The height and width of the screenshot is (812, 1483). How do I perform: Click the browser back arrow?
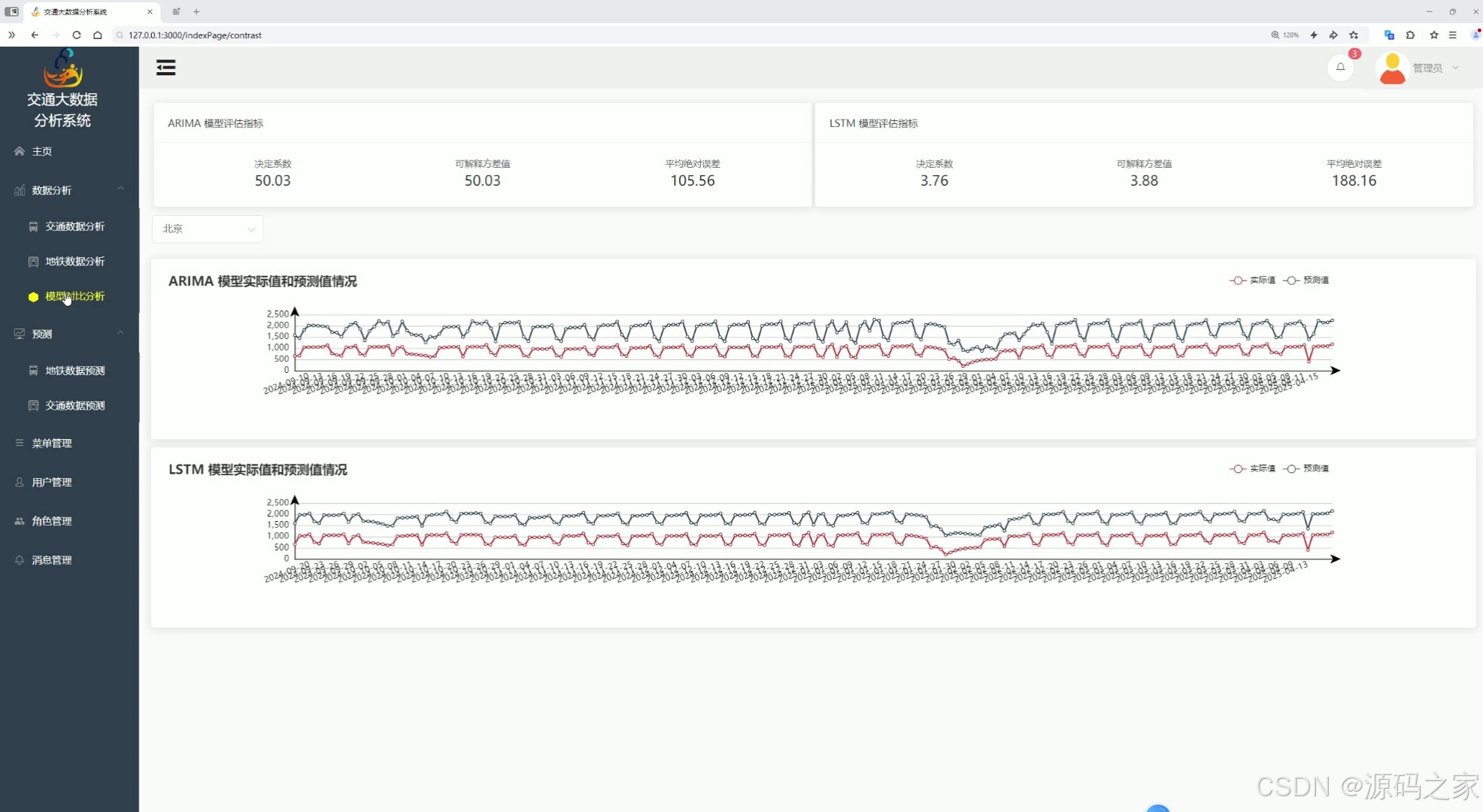[35, 35]
